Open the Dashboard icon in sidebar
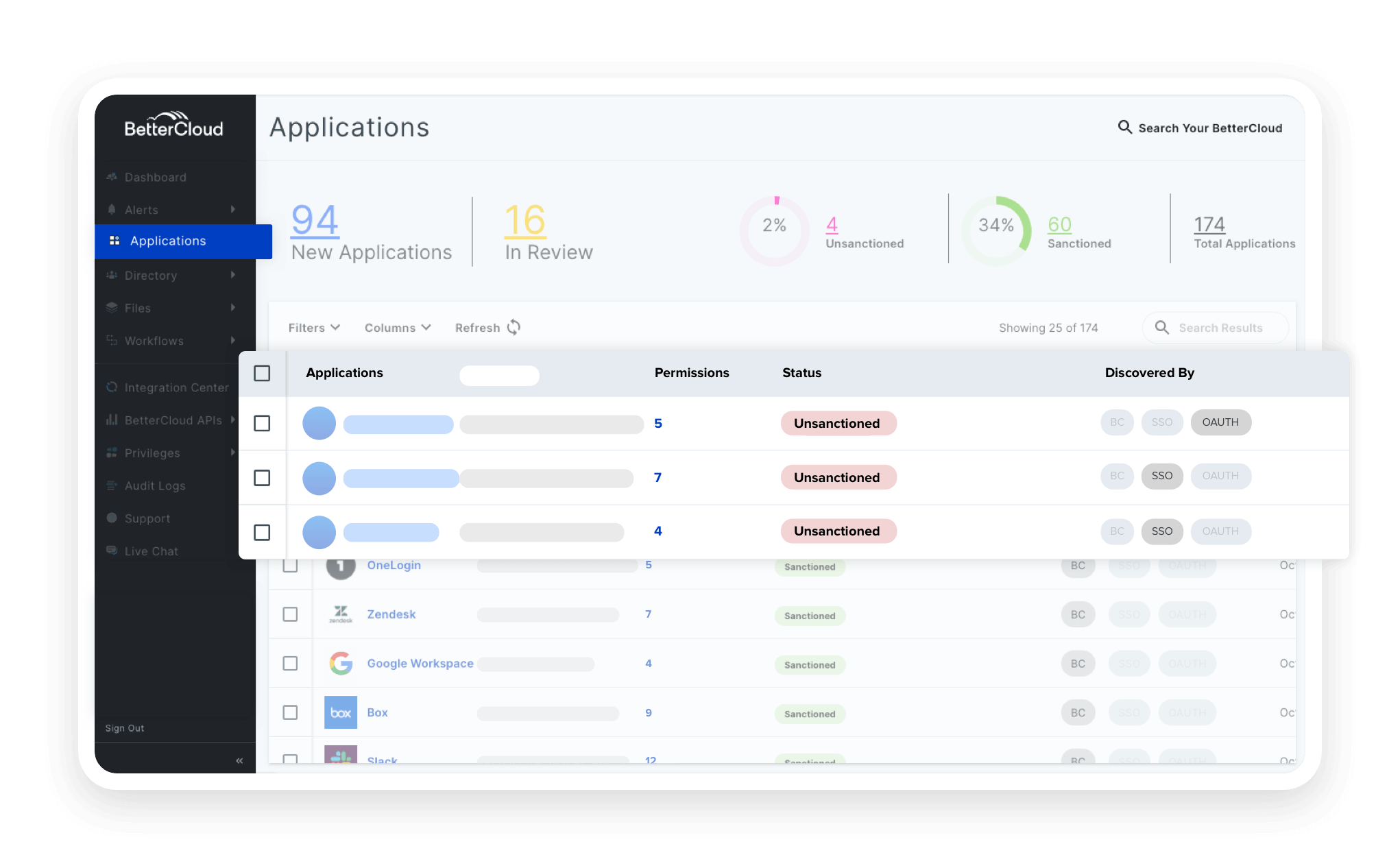 [x=112, y=177]
